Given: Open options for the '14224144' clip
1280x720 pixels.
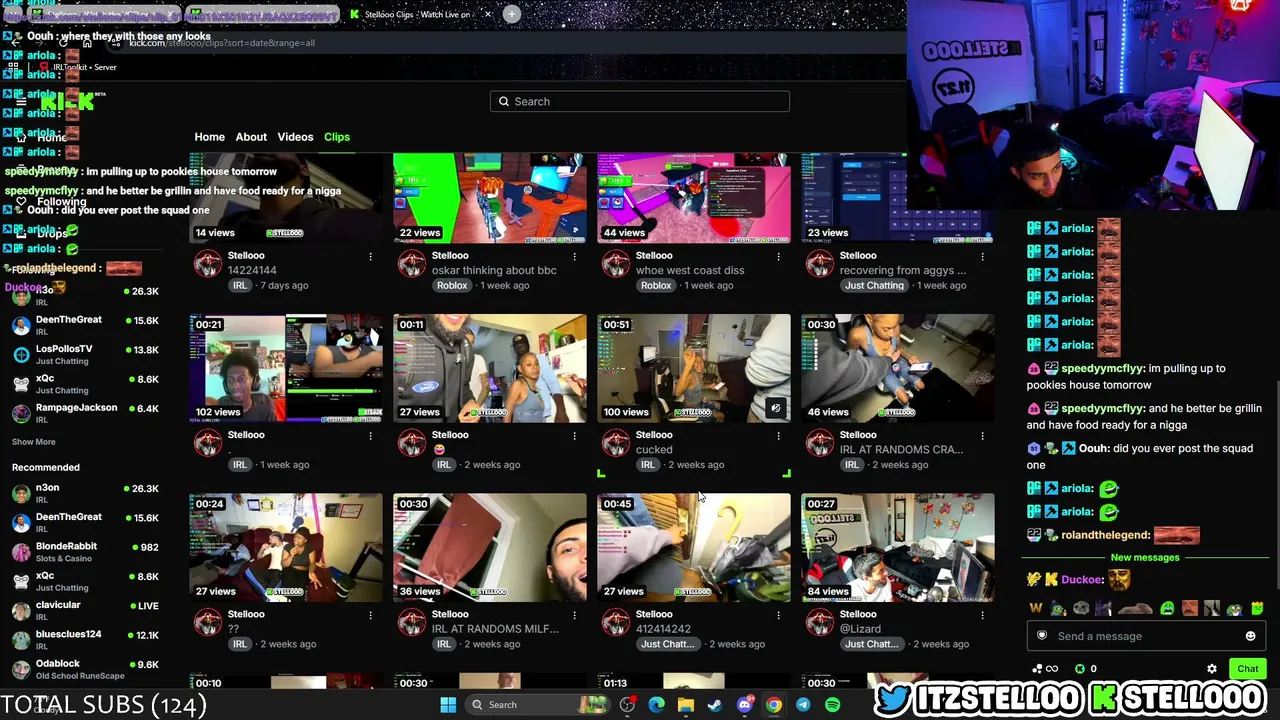Looking at the screenshot, I should [x=370, y=257].
